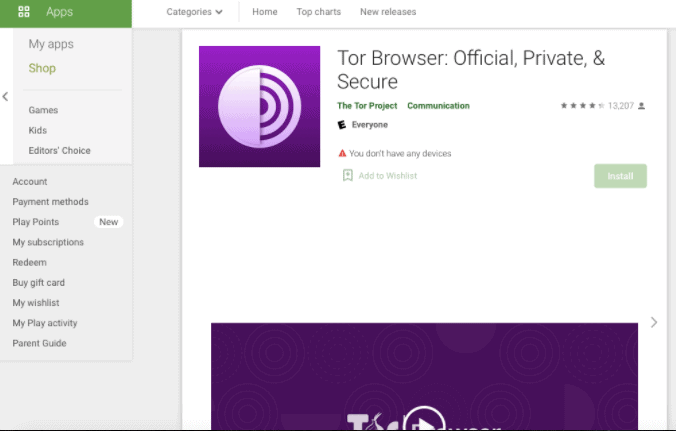
Task: Click the Everyone rating label
Action: click(x=370, y=125)
